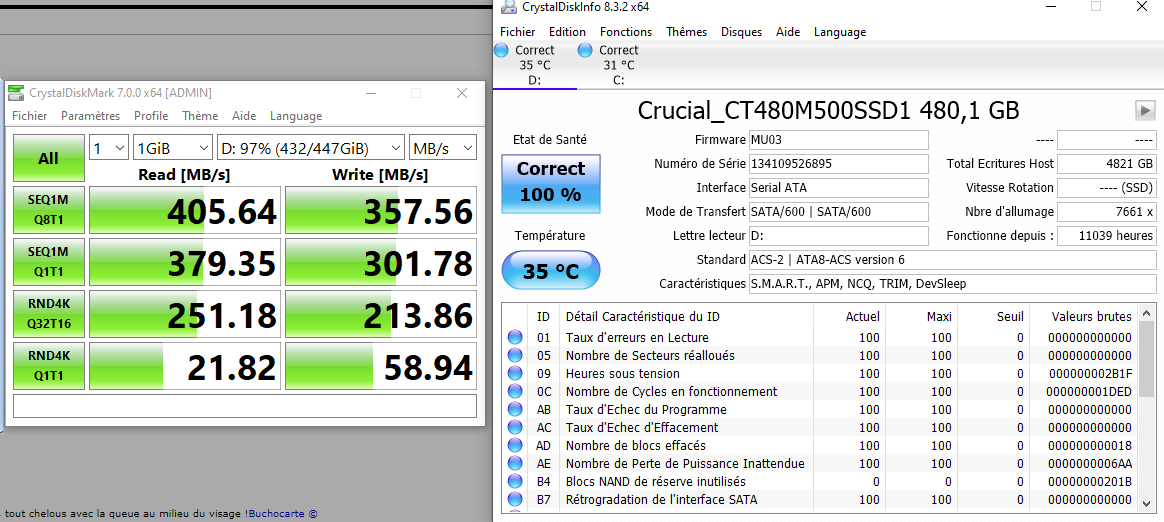Click the CrystalDiskMark app icon in title bar
The image size is (1164, 522).
[x=15, y=93]
